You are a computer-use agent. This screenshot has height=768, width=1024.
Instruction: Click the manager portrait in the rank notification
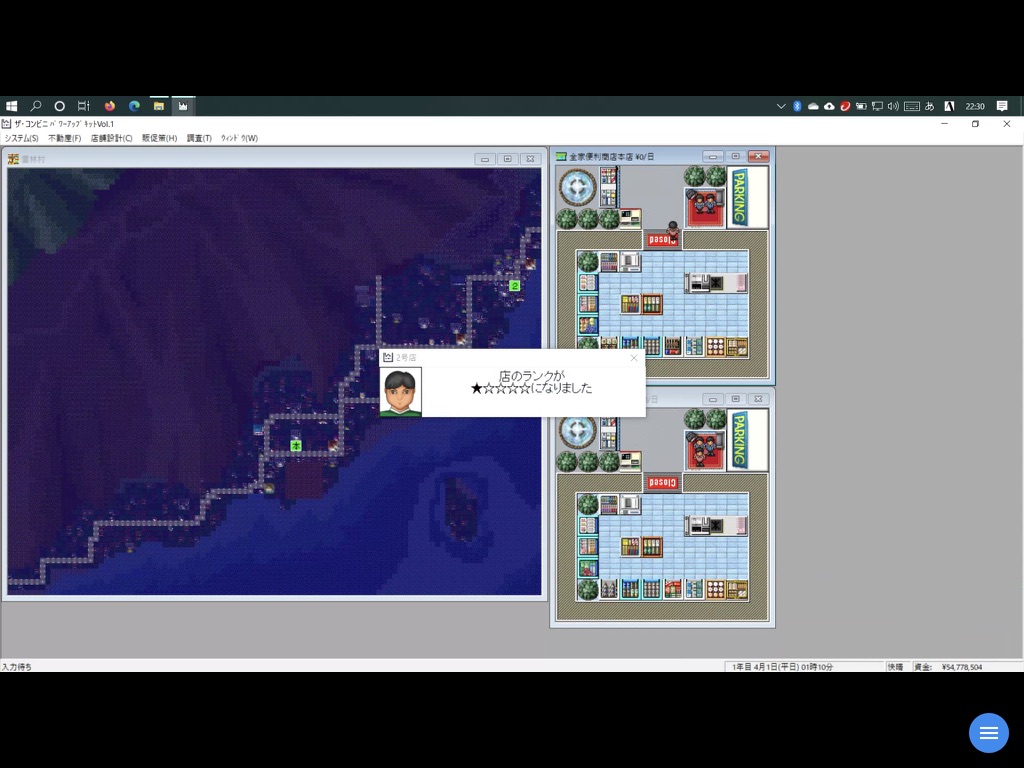pyautogui.click(x=401, y=391)
